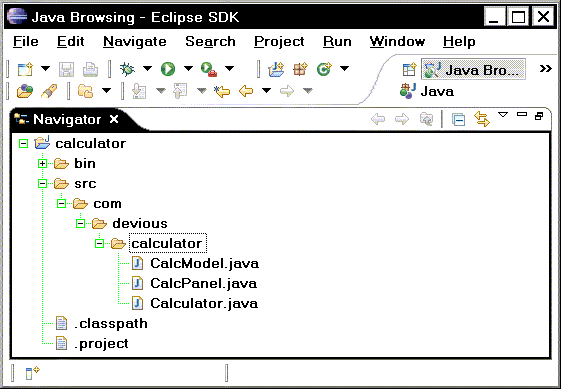The image size is (561, 389).
Task: Click the New wizard icon
Action: [x=25, y=69]
